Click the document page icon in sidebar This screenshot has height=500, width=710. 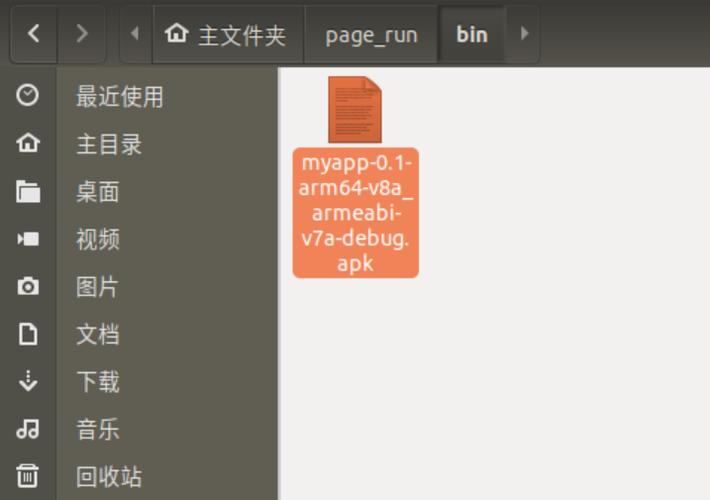click(x=28, y=334)
